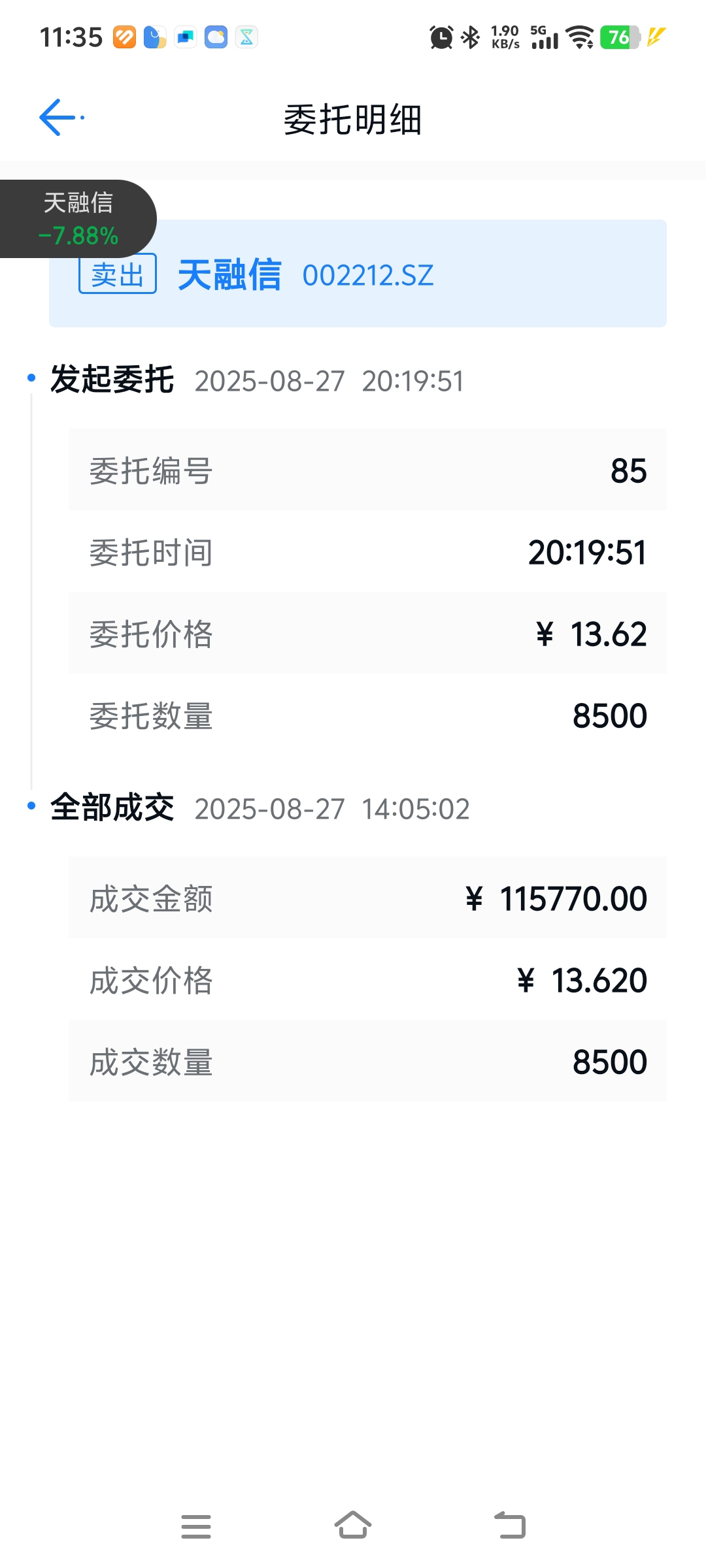Tap the 发起委托 timeline heading

pos(112,380)
